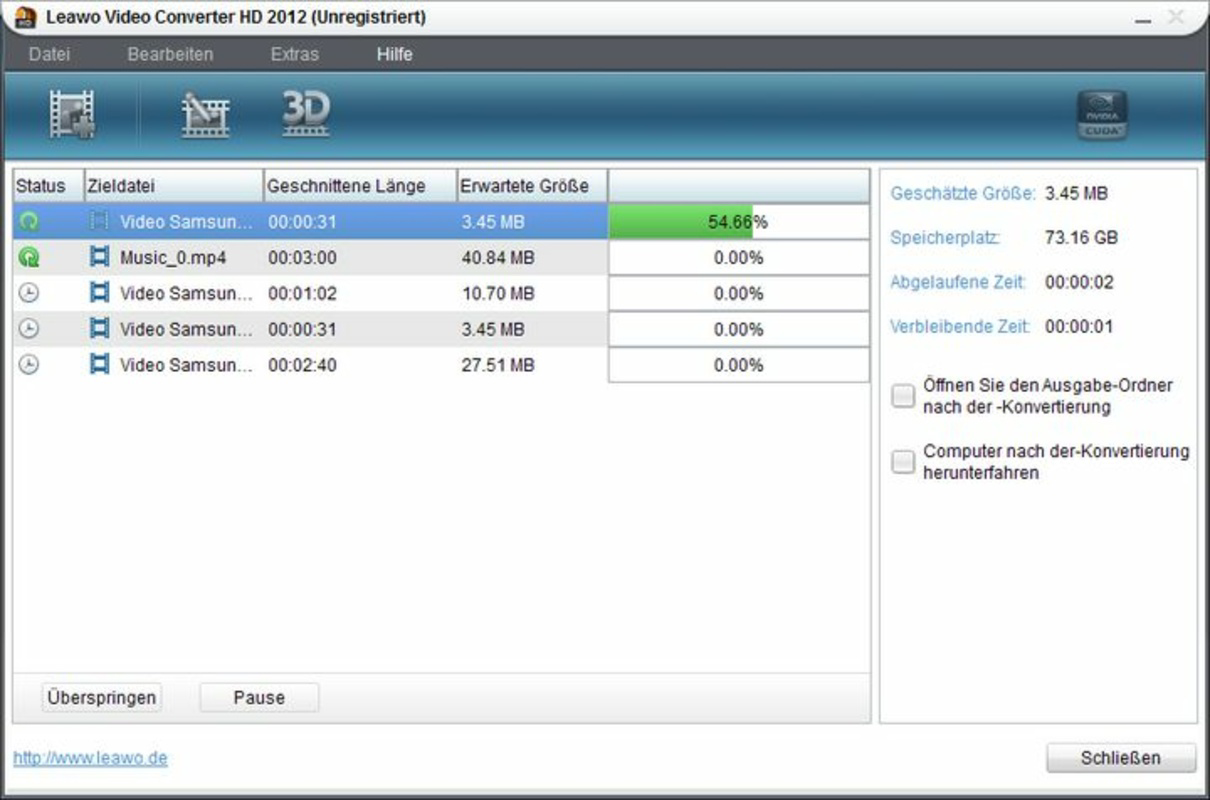Click clock status icon in 27.51 MB row
Viewport: 1210px width, 800px height.
(29, 365)
